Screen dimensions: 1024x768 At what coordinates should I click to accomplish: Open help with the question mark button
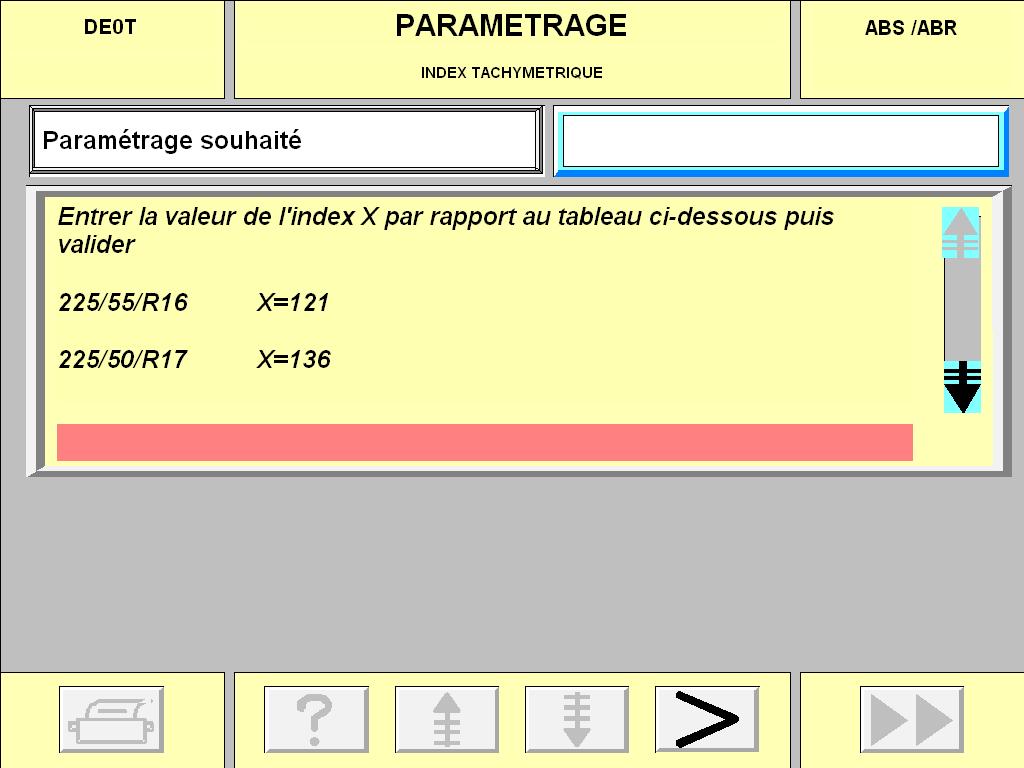tap(316, 718)
